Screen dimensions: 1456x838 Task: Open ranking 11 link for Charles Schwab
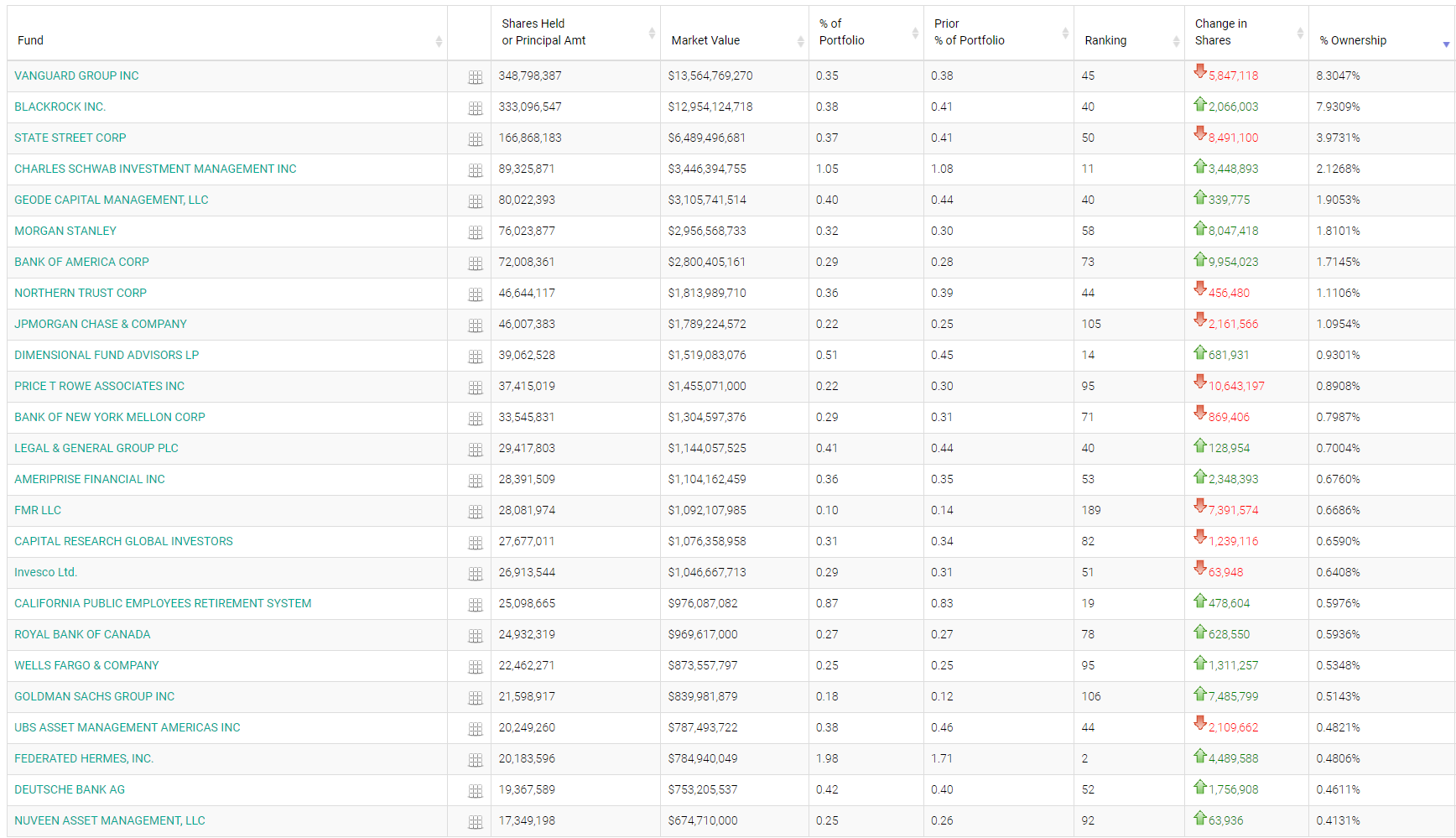pos(1088,169)
